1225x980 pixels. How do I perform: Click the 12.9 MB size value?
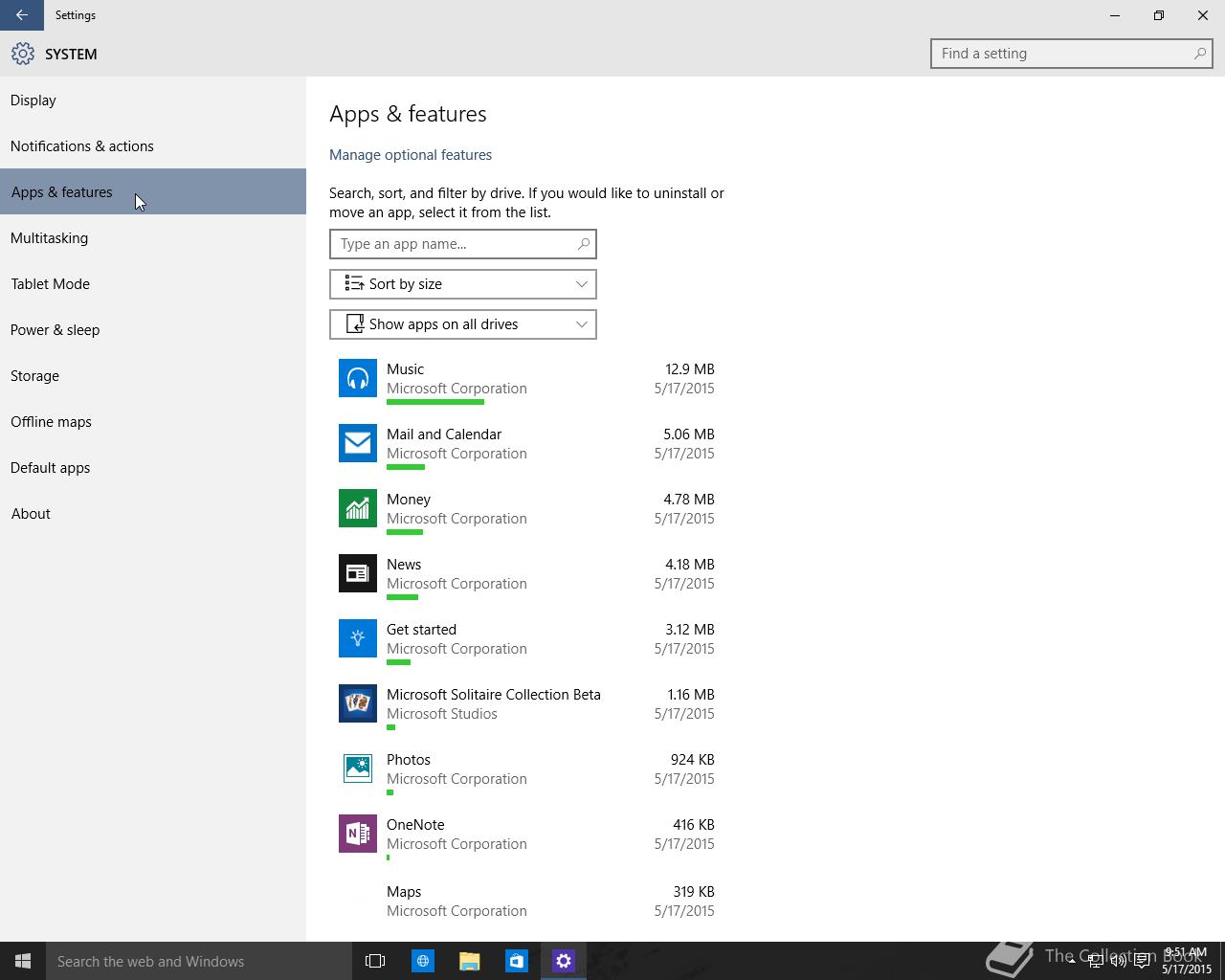pyautogui.click(x=690, y=368)
